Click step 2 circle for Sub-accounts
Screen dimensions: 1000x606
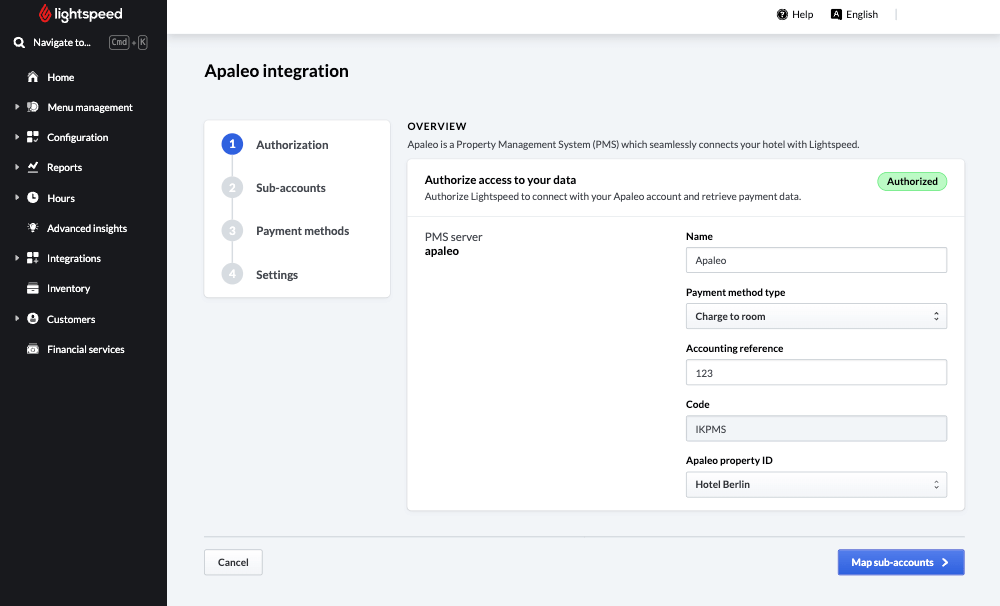coord(232,188)
